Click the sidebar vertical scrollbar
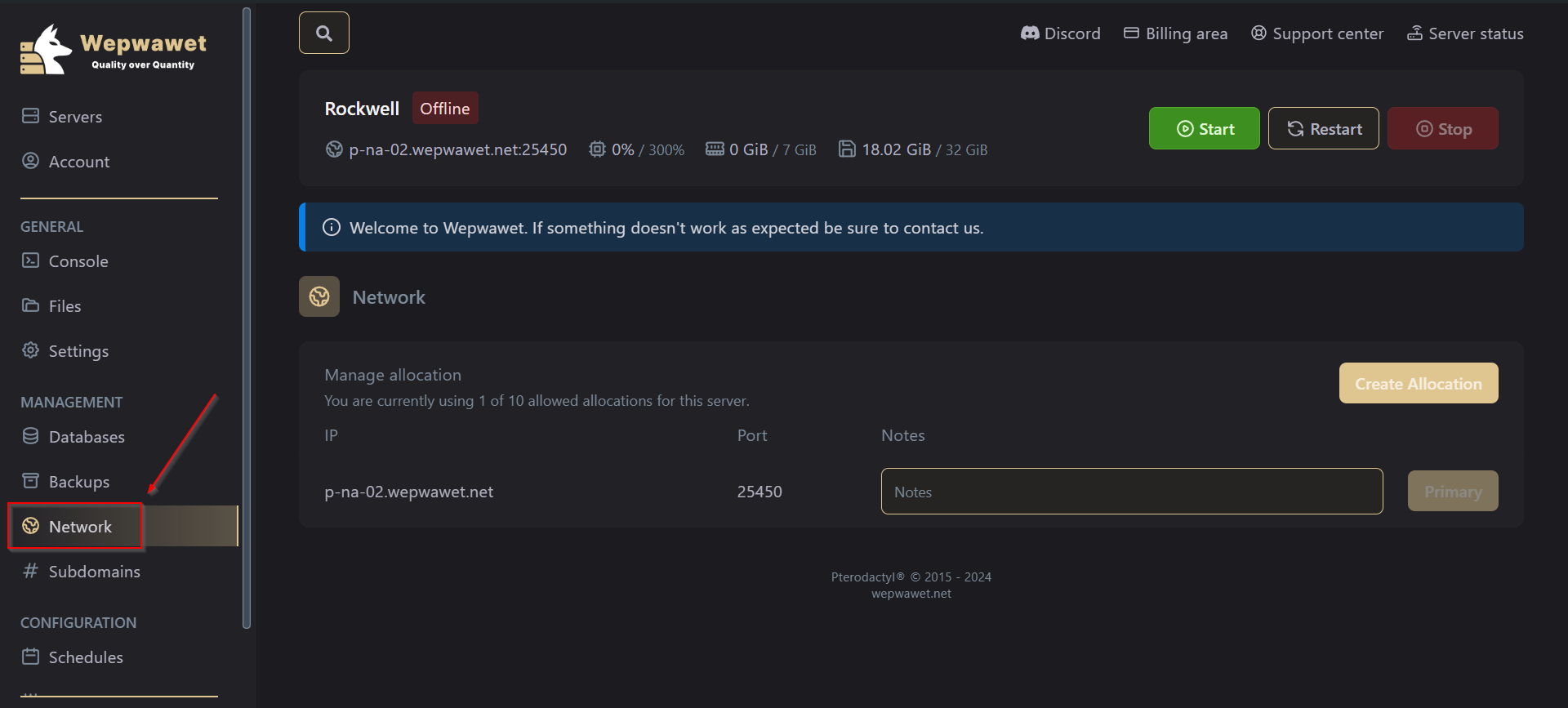Screen dimensions: 1568x708 pos(247,318)
